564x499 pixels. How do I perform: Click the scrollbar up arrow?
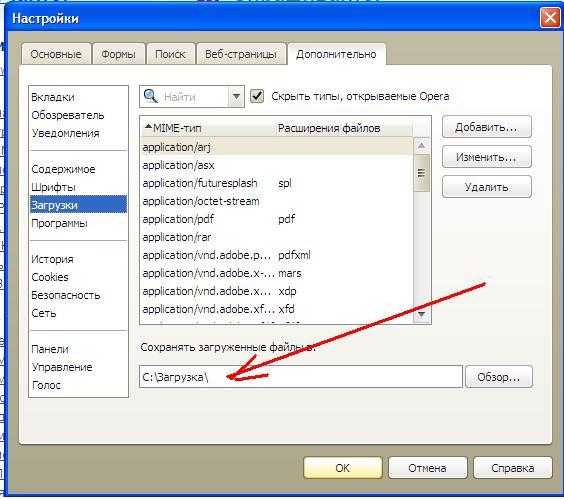point(422,146)
